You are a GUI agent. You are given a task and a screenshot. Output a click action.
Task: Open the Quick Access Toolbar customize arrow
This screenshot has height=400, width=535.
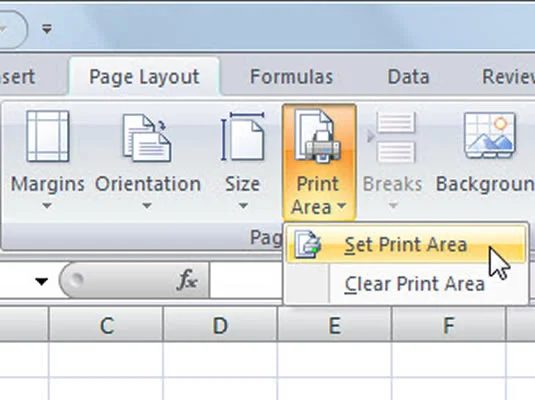click(x=47, y=29)
